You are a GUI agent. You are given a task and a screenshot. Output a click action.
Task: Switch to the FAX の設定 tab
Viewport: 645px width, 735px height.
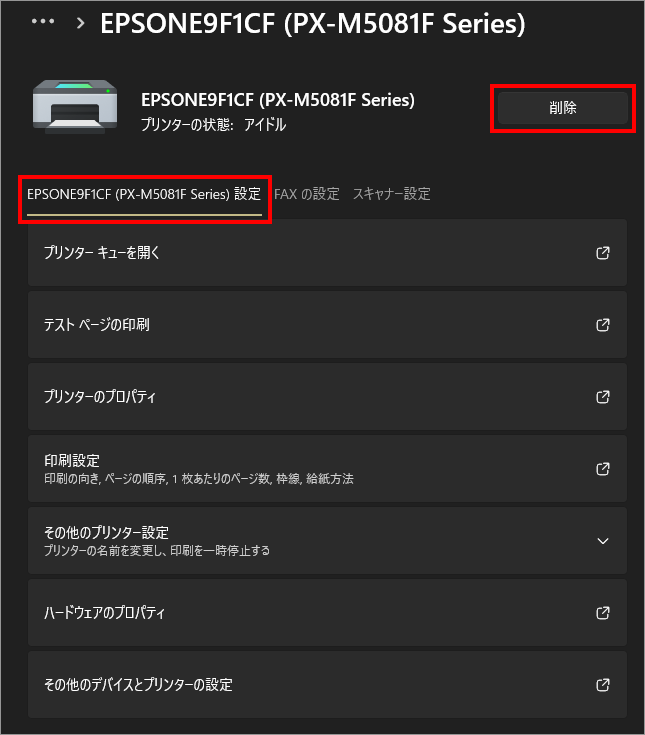tap(307, 194)
